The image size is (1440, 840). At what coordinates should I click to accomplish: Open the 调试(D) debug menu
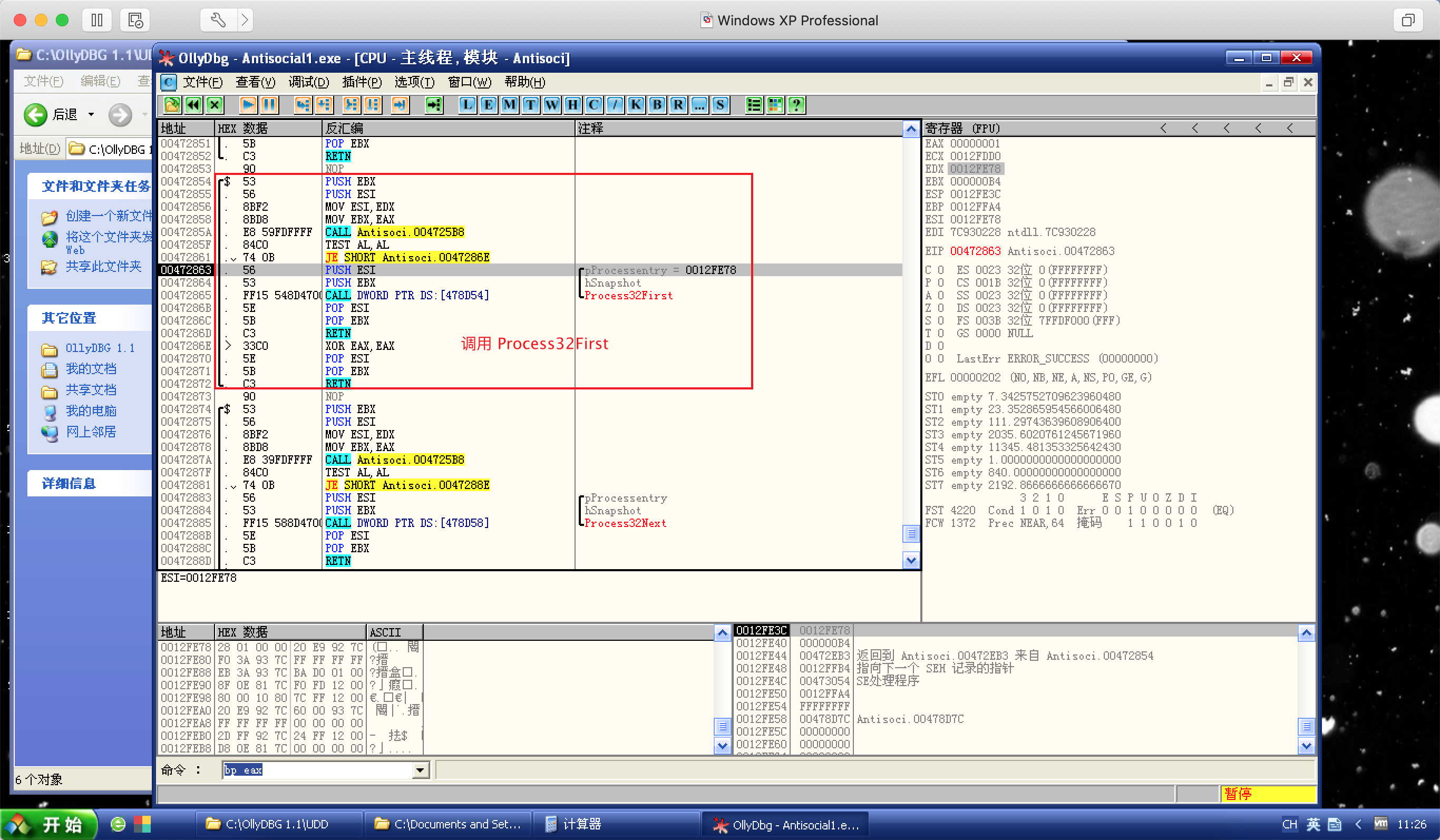tap(308, 82)
